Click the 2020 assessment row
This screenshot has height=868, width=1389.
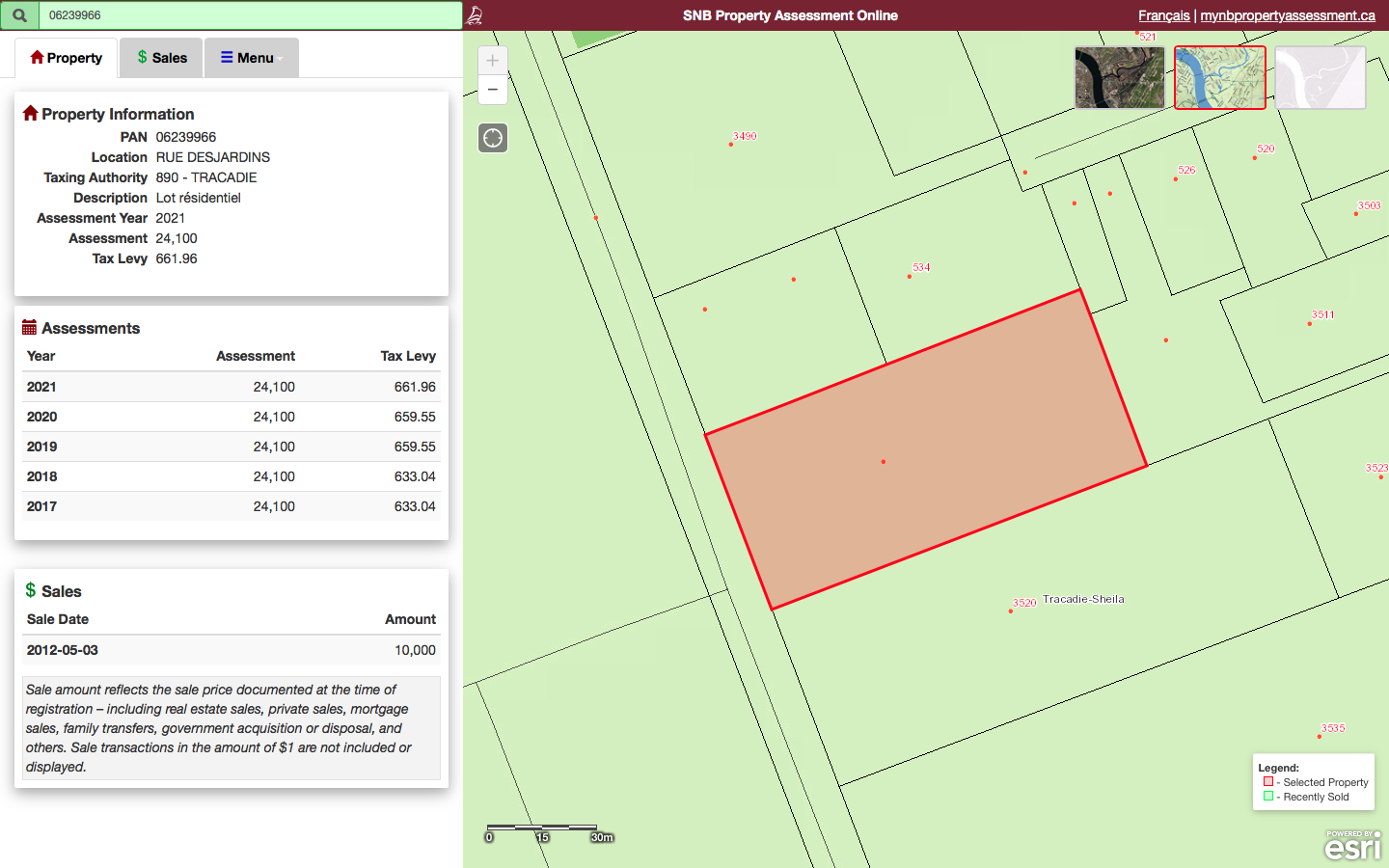(x=231, y=417)
